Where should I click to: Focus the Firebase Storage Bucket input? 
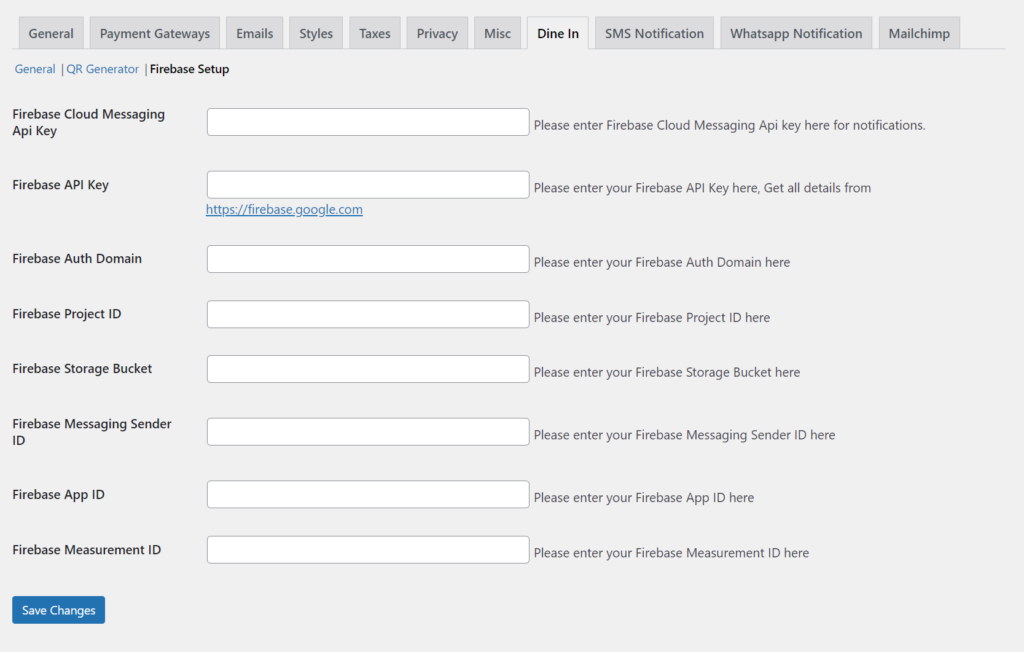tap(367, 369)
